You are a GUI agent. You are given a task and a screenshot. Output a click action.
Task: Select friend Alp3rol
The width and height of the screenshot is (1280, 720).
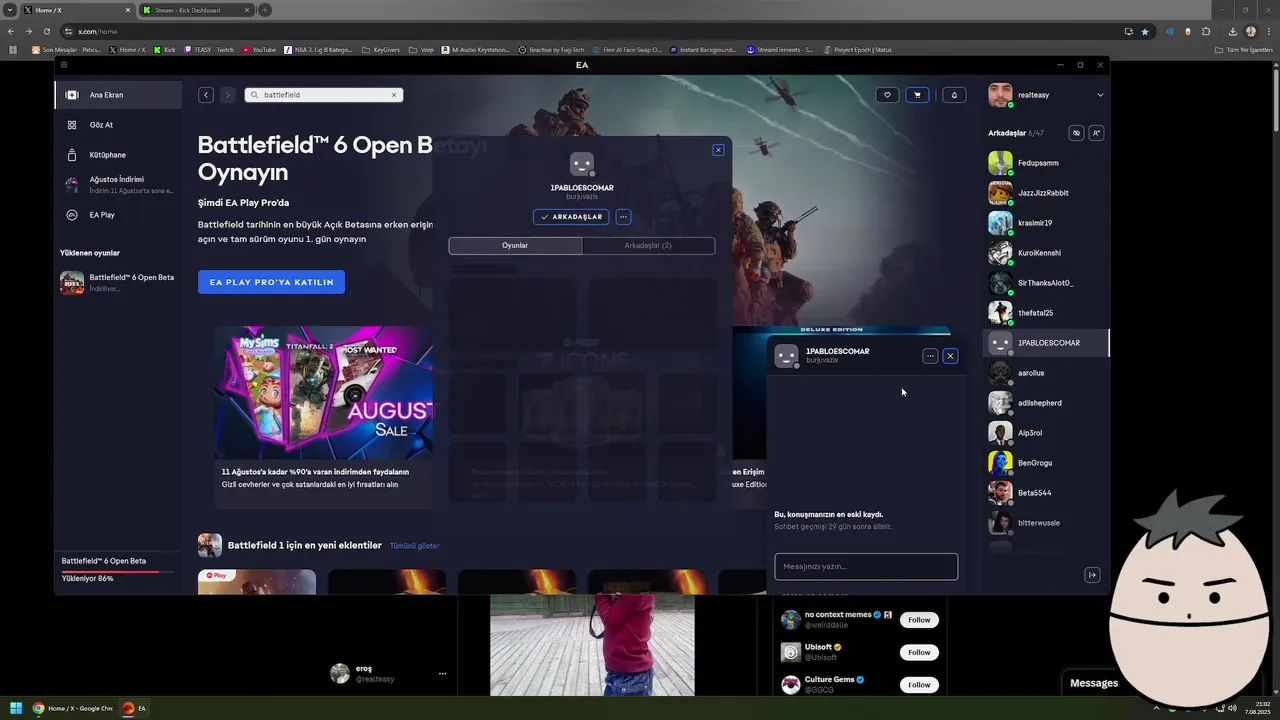point(1045,433)
